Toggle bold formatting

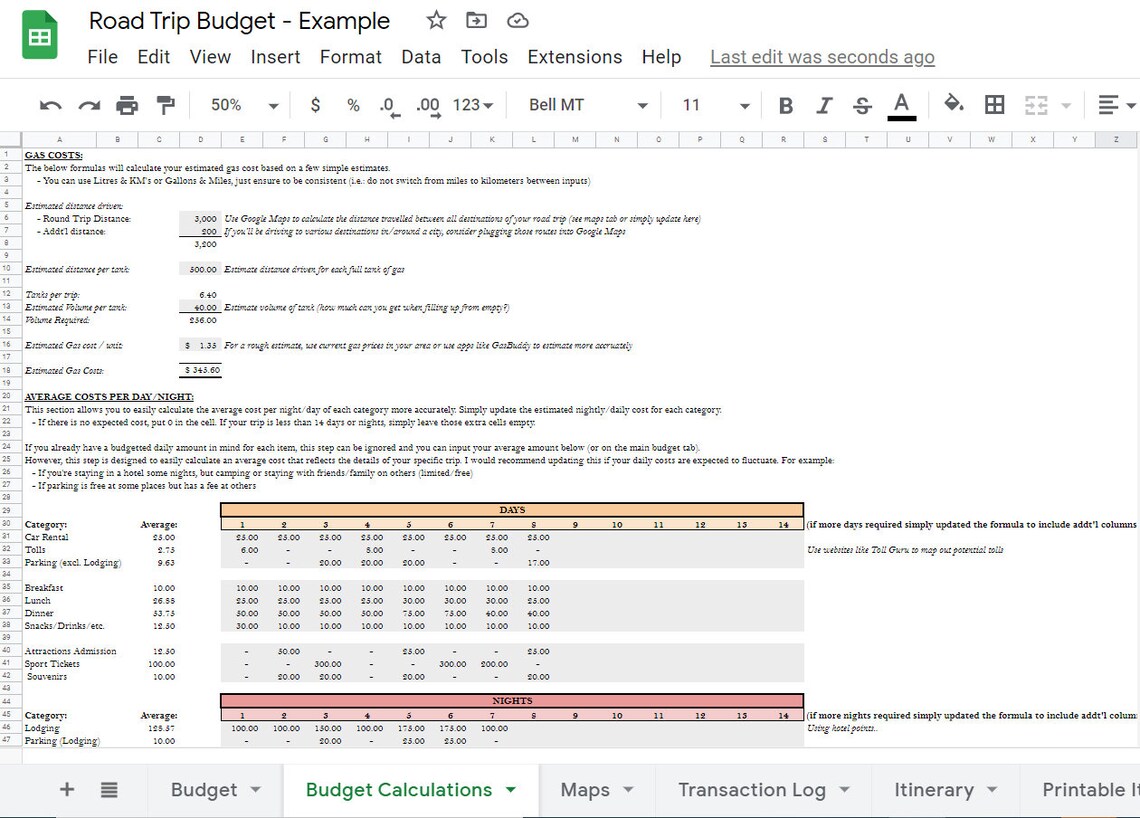point(785,104)
